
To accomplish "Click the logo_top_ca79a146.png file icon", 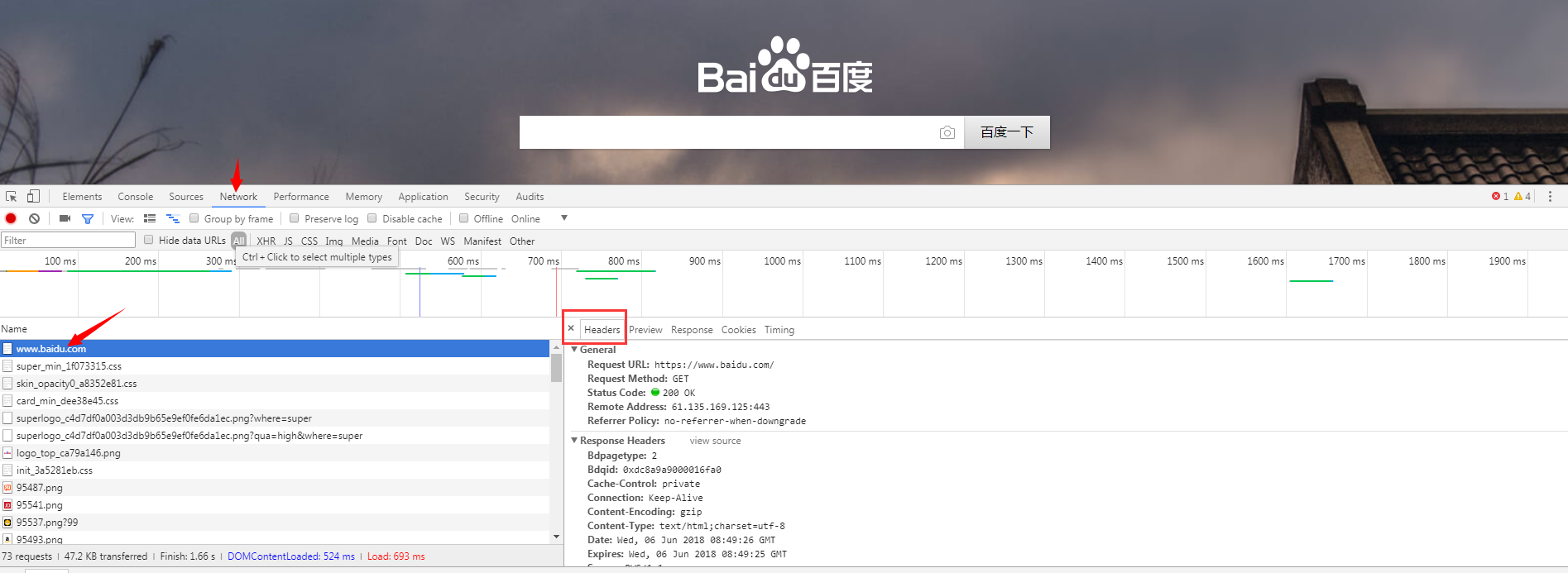I will [7, 453].
